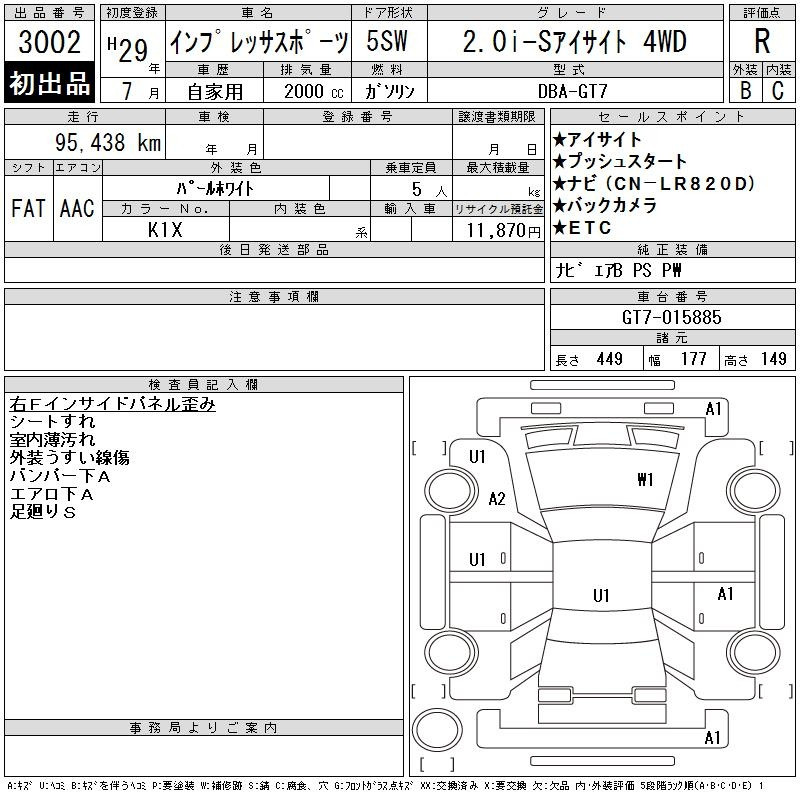Select fuel type ガソリン

[390, 91]
